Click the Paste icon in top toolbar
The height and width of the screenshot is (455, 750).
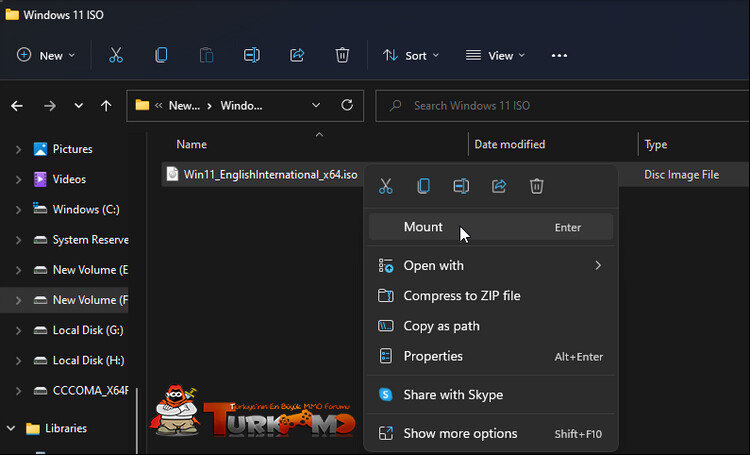(x=206, y=55)
